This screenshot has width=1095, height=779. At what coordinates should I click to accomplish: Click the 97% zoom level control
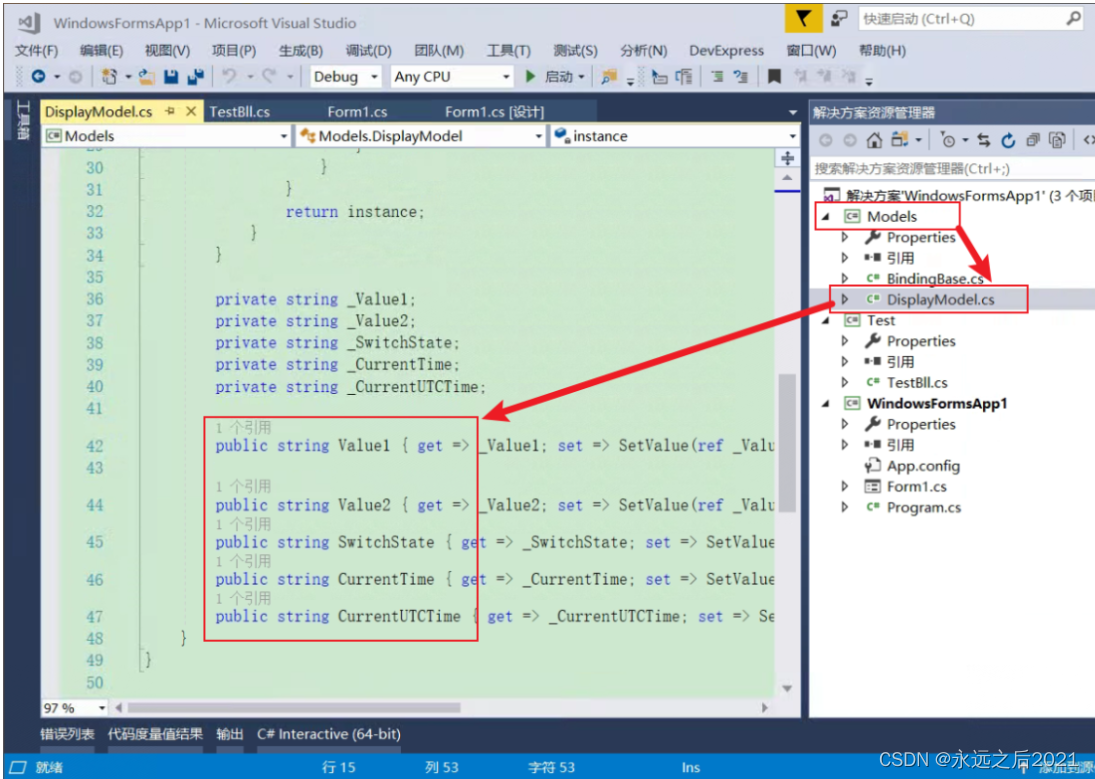(62, 707)
